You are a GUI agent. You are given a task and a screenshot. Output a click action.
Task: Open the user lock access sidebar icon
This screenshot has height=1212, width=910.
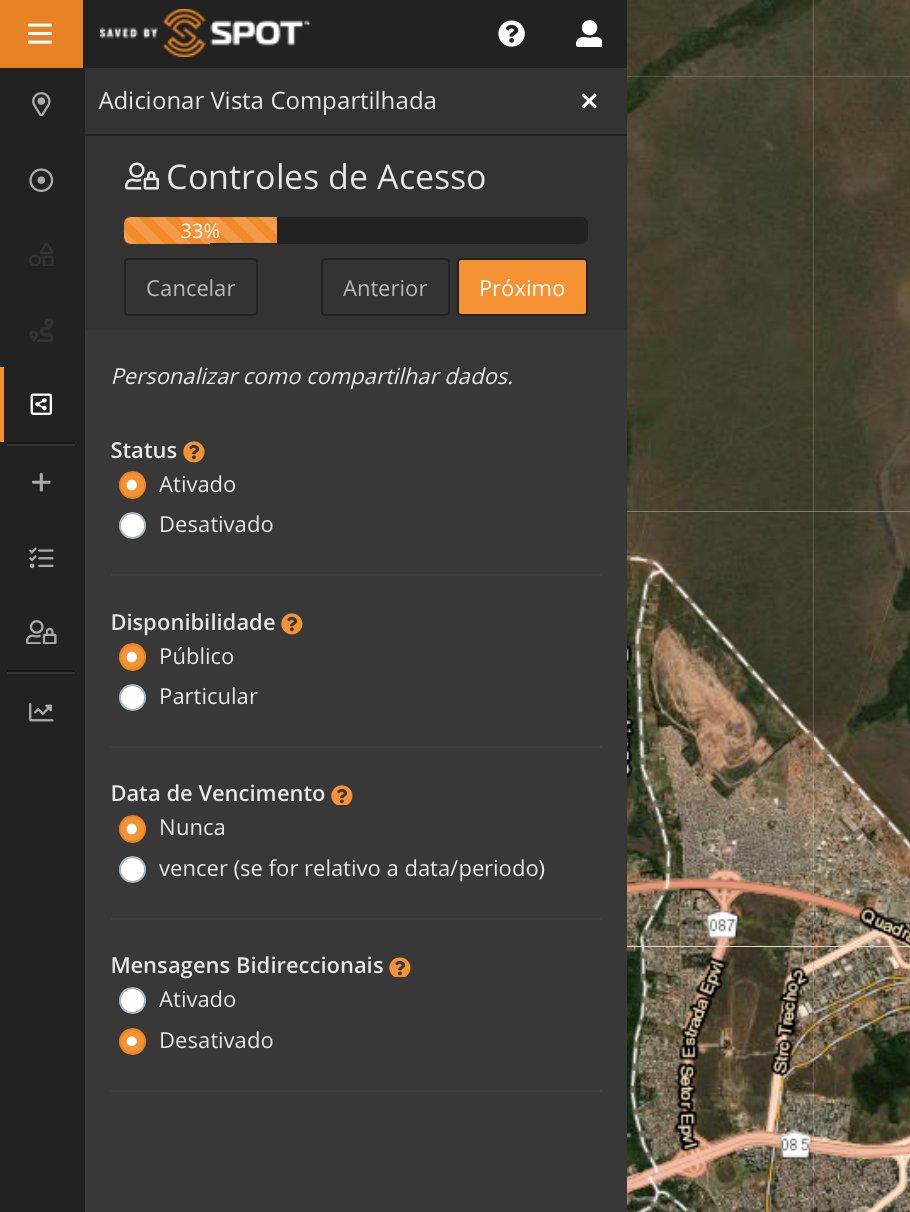click(x=41, y=633)
